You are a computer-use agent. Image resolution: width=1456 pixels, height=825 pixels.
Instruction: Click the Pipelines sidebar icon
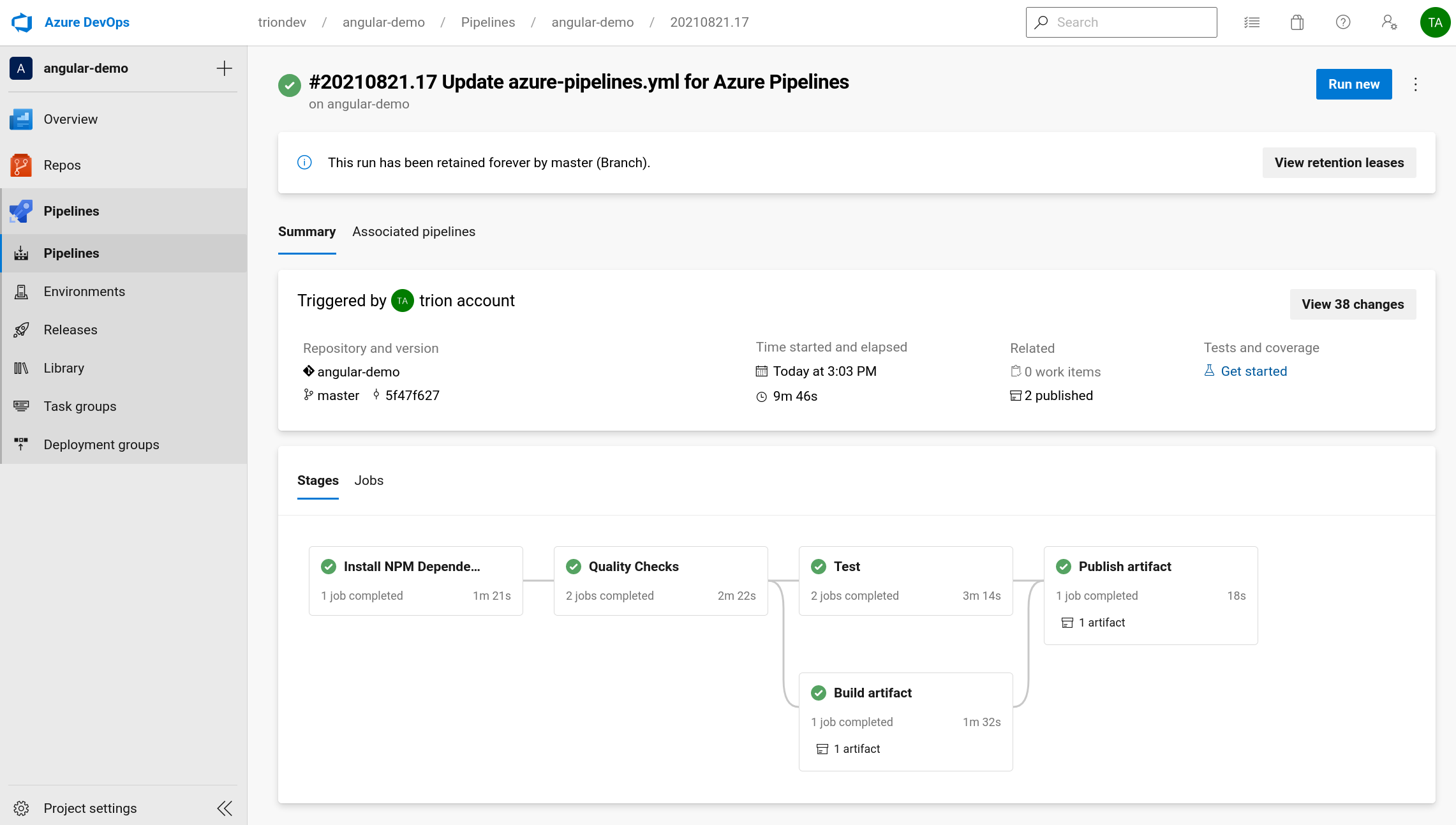pyautogui.click(x=22, y=210)
